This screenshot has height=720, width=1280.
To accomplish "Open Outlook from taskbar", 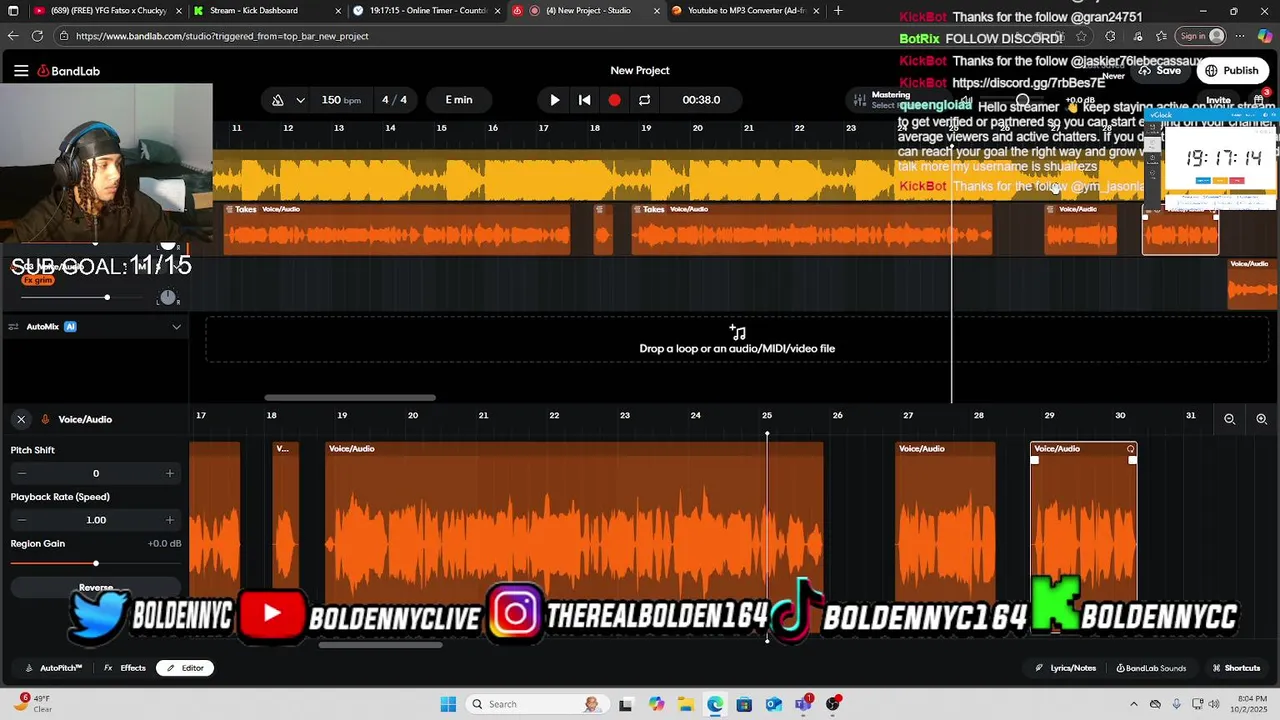I will click(774, 704).
